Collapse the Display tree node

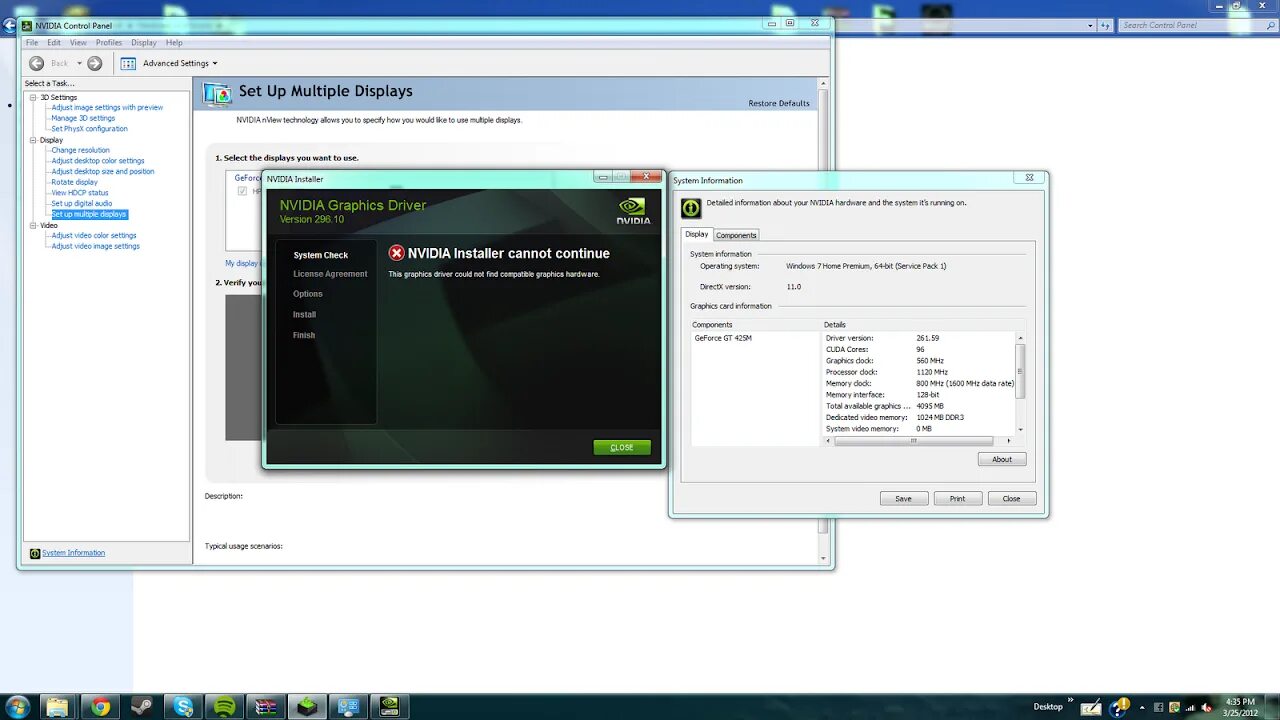point(33,140)
